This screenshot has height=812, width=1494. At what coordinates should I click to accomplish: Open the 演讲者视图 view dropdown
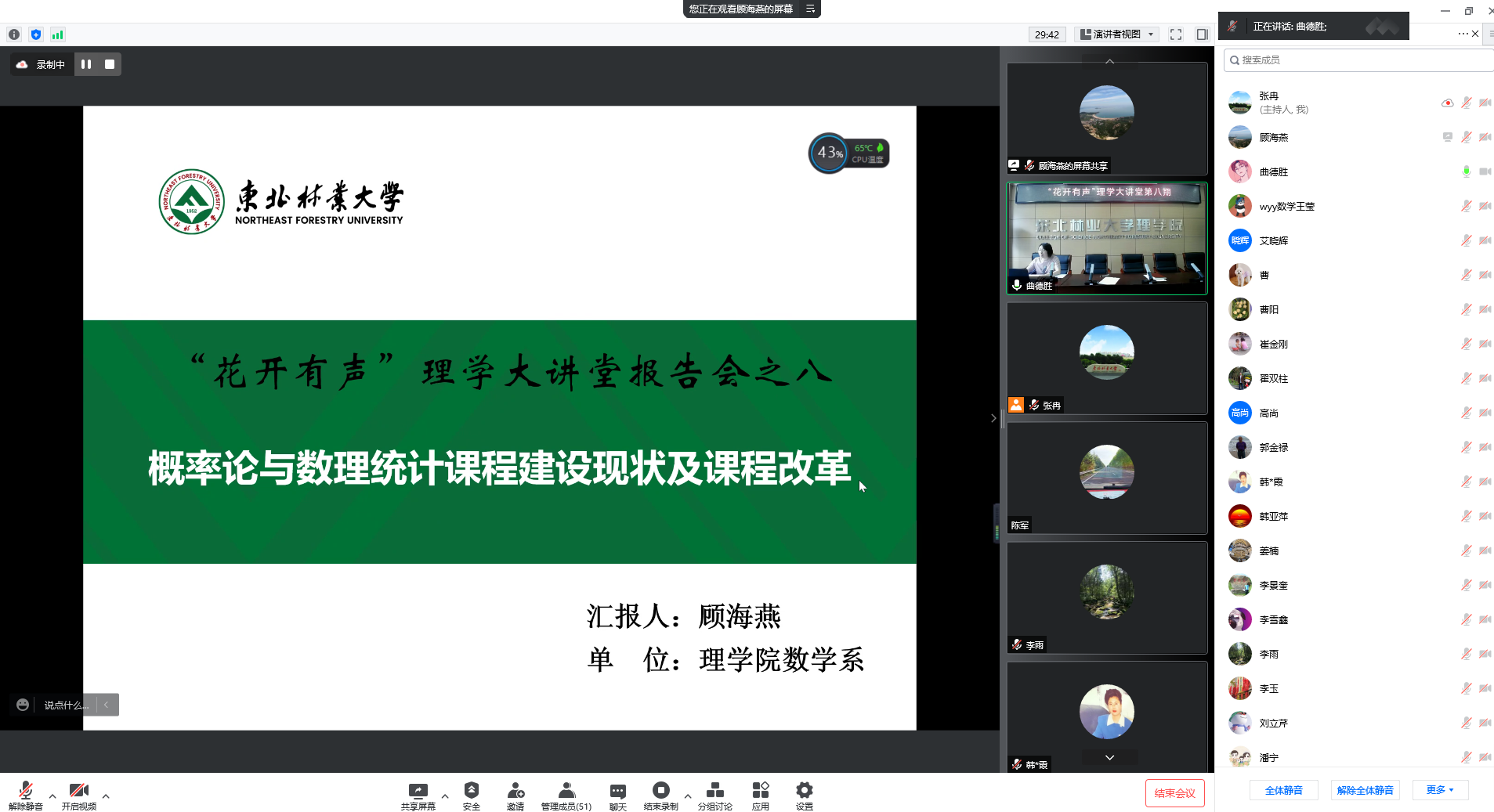pos(1118,34)
